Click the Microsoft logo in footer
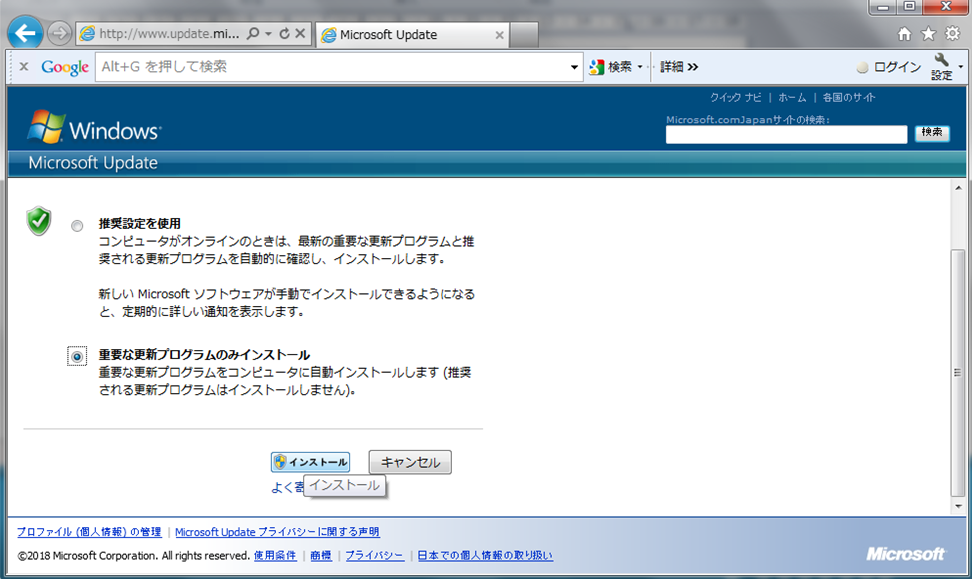 905,554
